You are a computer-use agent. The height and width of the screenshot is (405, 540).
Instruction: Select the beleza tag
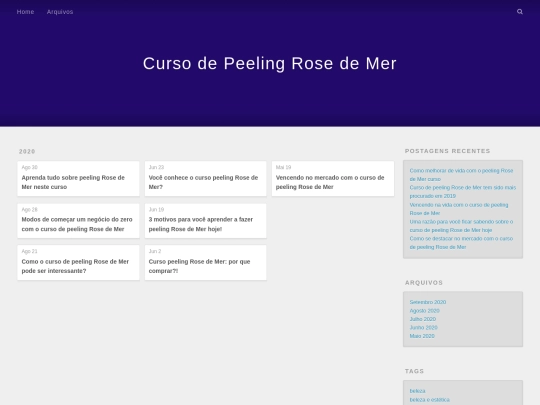coord(417,391)
